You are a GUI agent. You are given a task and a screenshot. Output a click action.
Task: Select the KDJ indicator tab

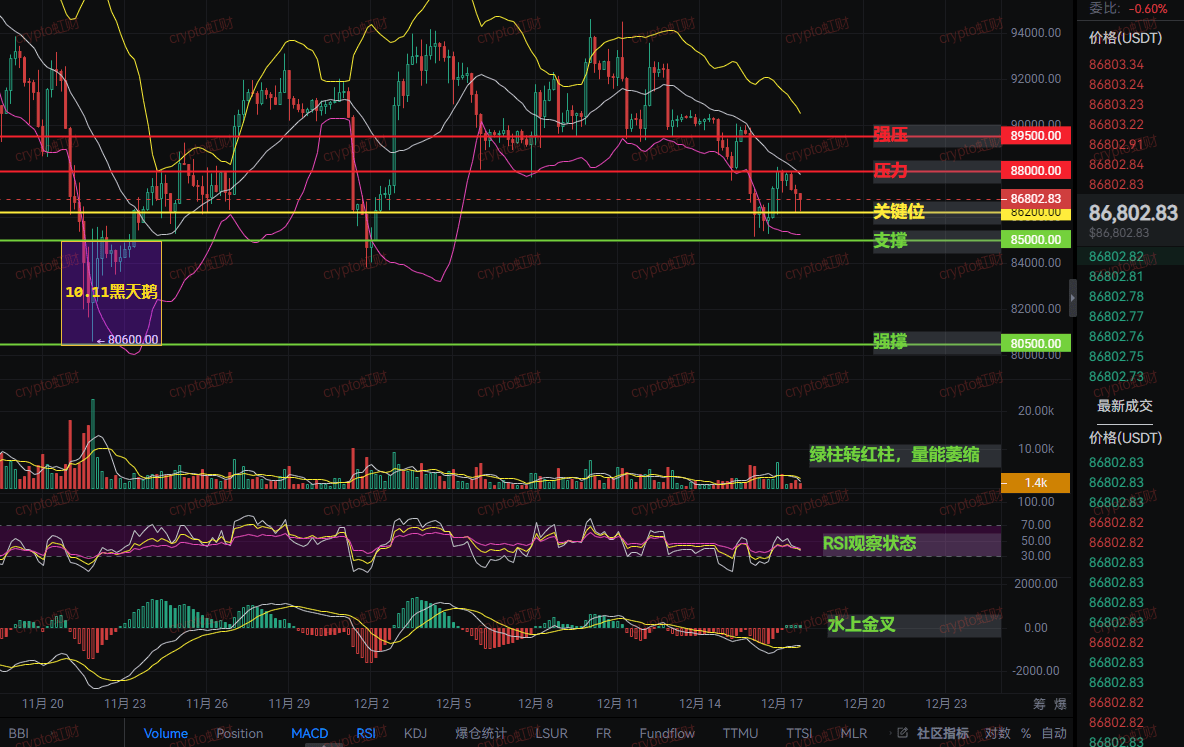coord(415,733)
